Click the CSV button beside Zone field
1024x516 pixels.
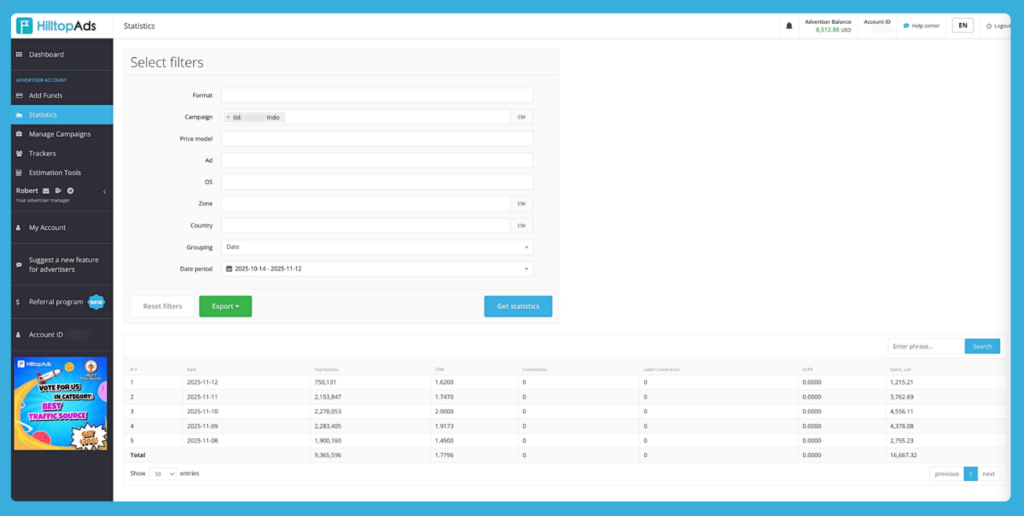point(521,203)
